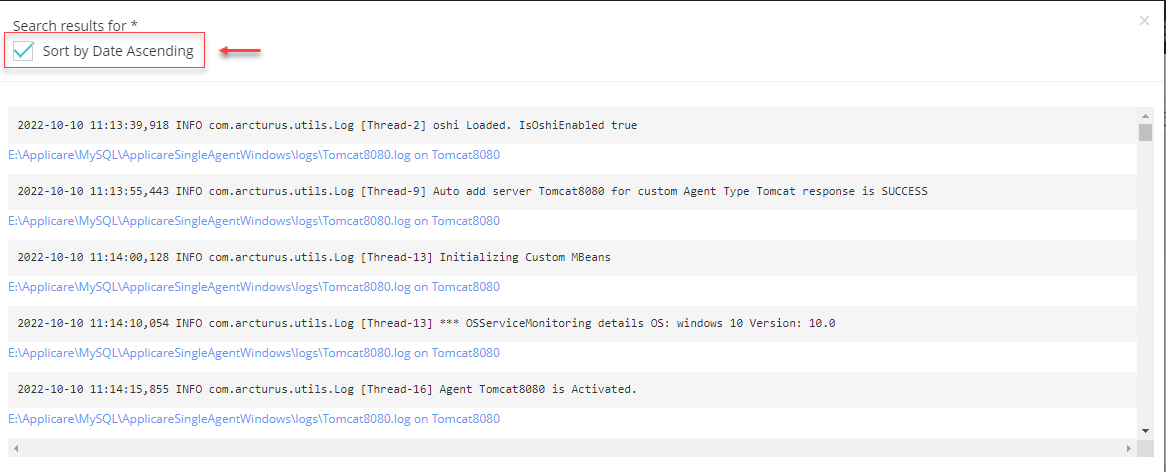Click the vertical scrollbar thumb
The image size is (1166, 472).
[x=1145, y=132]
